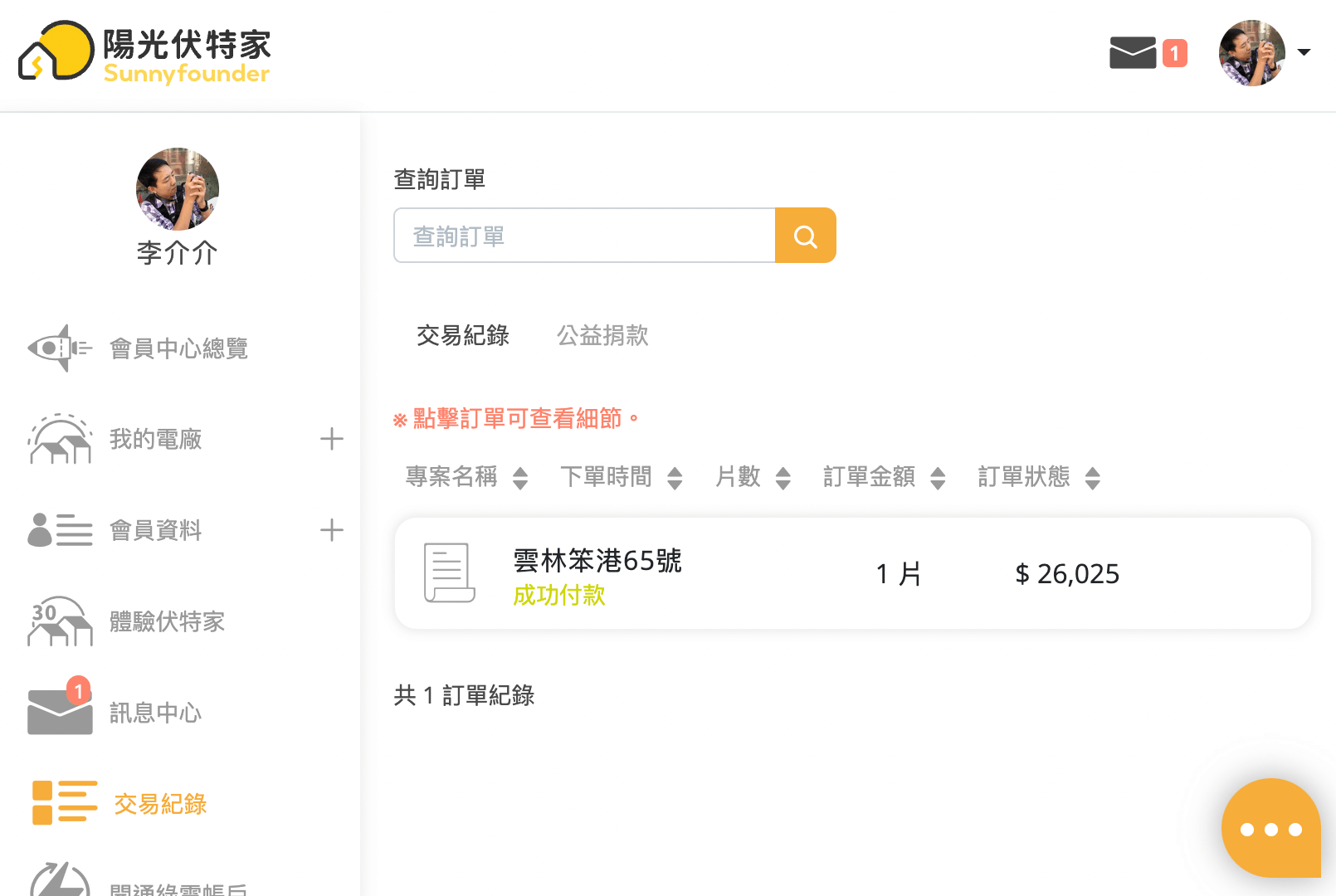The width and height of the screenshot is (1336, 896).
Task: Click the orange search button
Action: (805, 236)
